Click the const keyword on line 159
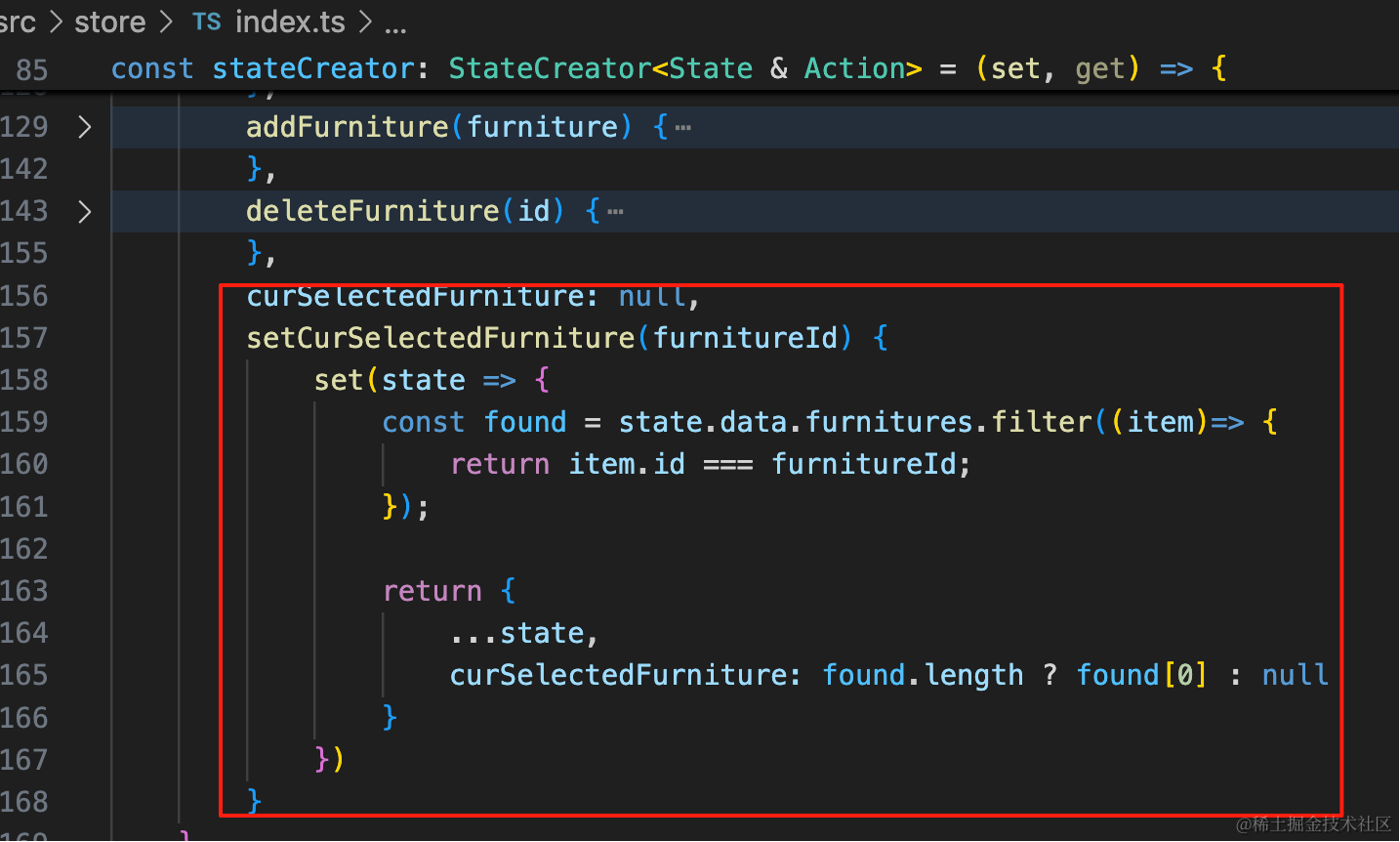The height and width of the screenshot is (842, 1400). point(424,422)
